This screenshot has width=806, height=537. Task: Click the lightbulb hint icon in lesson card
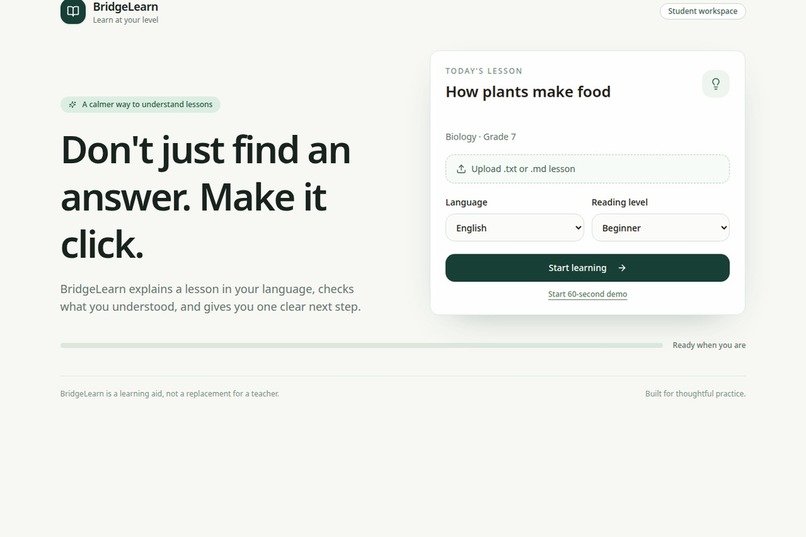coord(716,84)
